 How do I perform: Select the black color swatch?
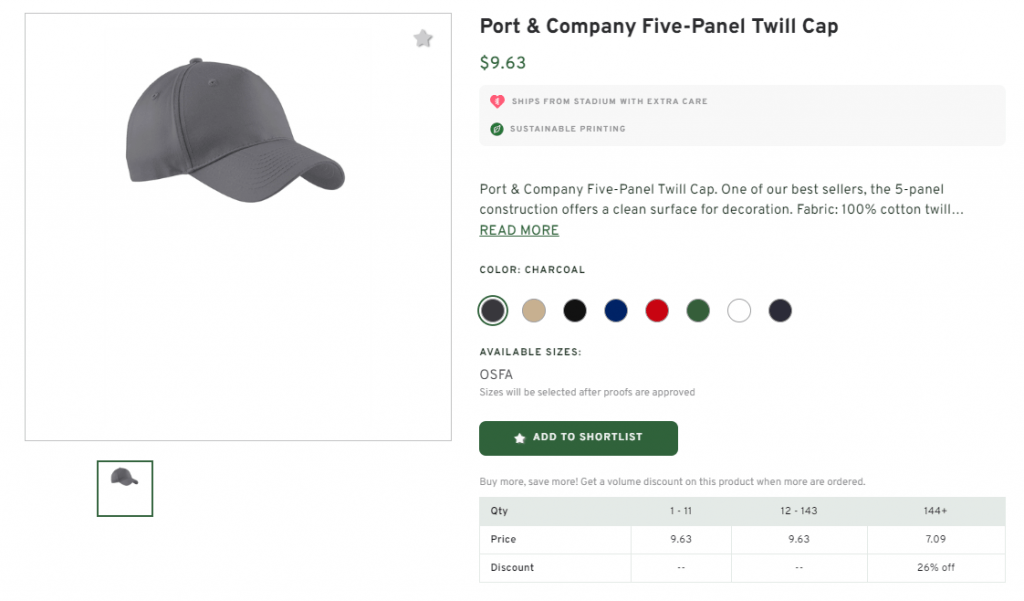575,310
